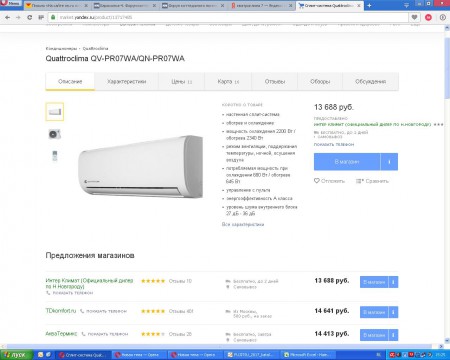Open reviews for the TDkomfort.ru offer

[x=181, y=311]
